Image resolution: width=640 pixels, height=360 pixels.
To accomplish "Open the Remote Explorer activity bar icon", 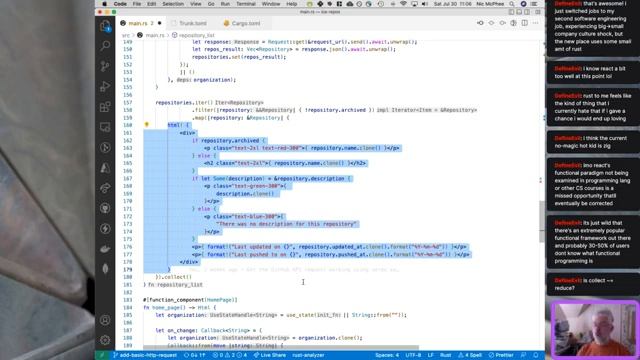I will 105,127.
